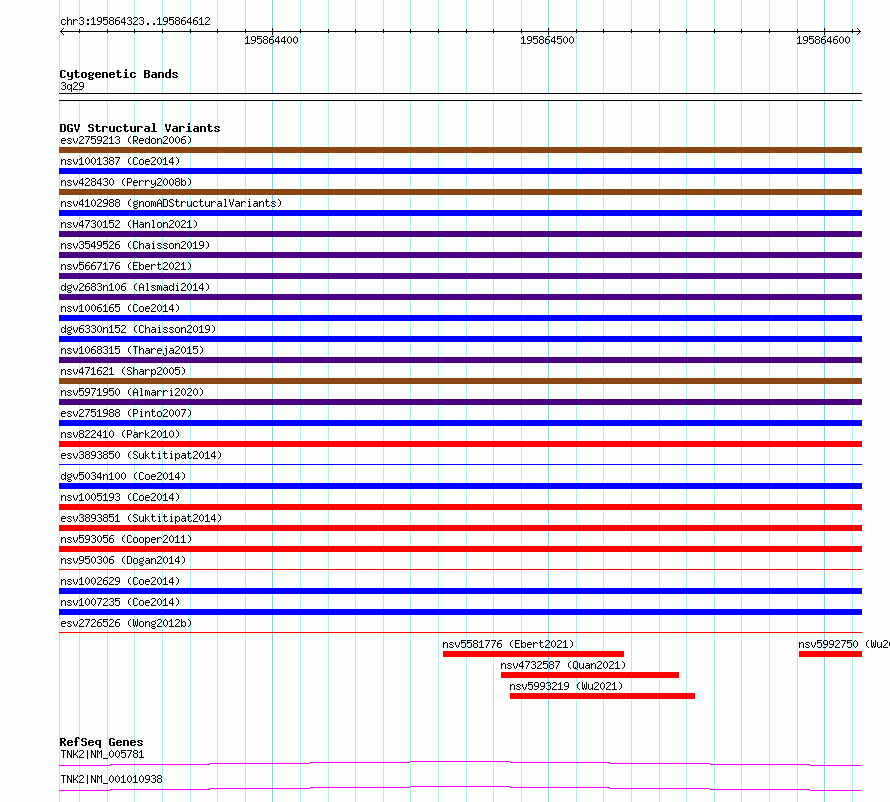Screen dimensions: 890x802
Task: Click the red bar under nsv5992750
Action: click(x=830, y=654)
